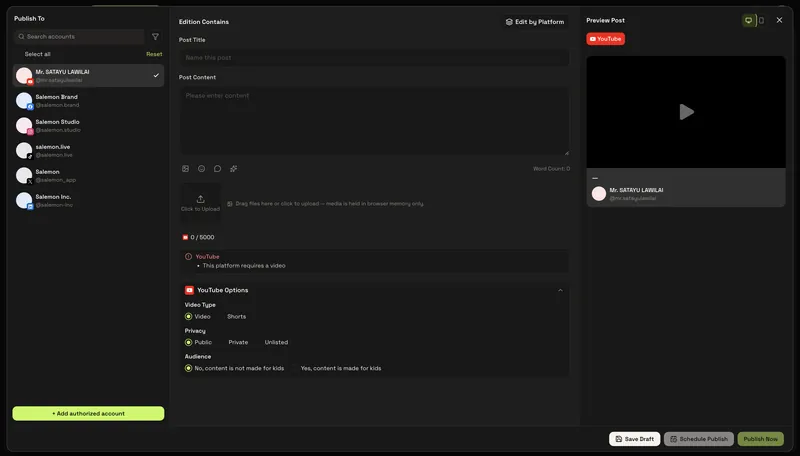800x456 pixels.
Task: Click the YouTube preview tab
Action: coord(606,39)
